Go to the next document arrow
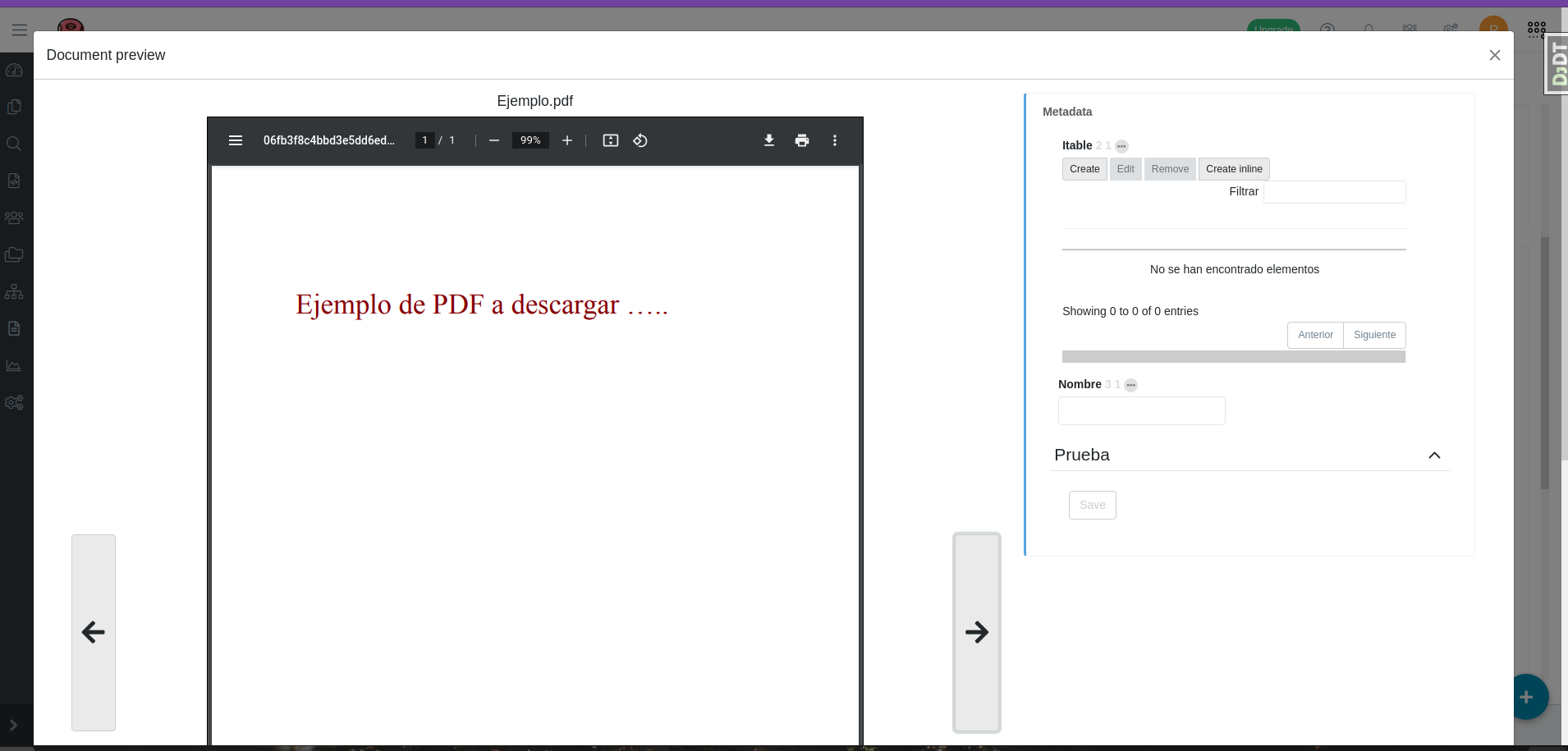Image resolution: width=1568 pixels, height=751 pixels. click(x=976, y=632)
